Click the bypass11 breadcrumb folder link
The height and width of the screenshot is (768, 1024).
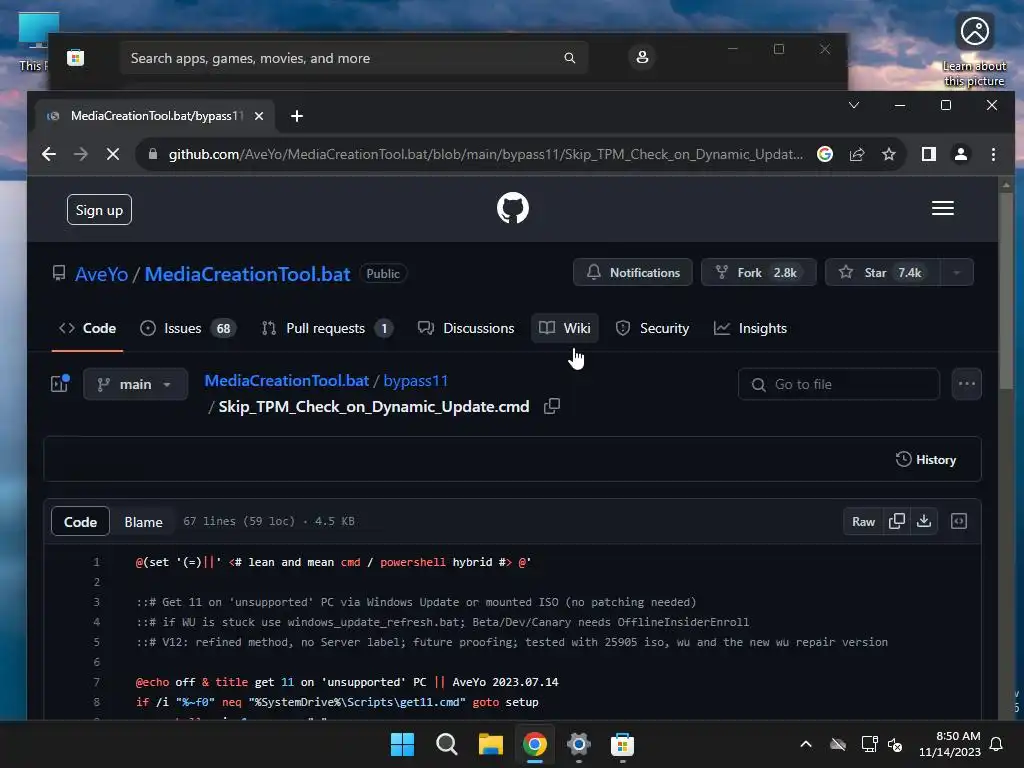pyautogui.click(x=415, y=381)
